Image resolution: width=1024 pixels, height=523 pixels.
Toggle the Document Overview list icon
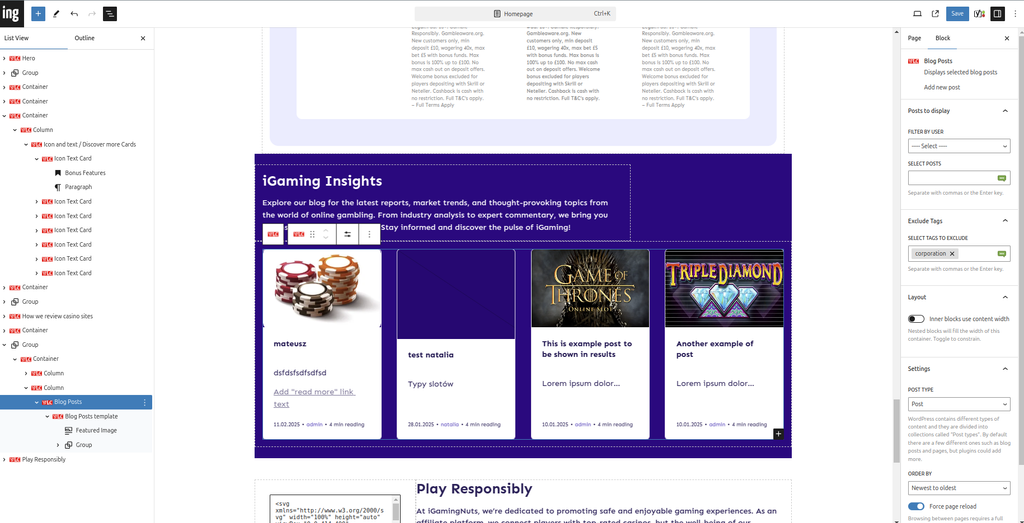(110, 14)
